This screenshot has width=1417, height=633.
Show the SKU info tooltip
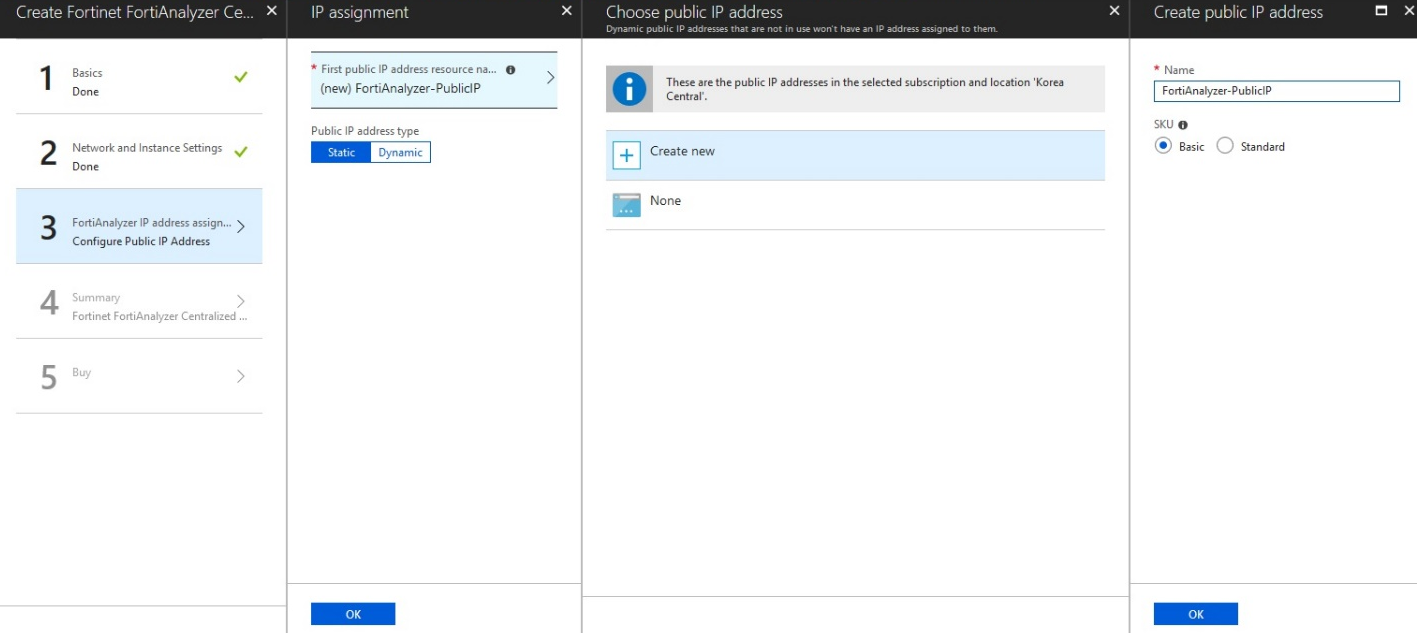[1183, 125]
